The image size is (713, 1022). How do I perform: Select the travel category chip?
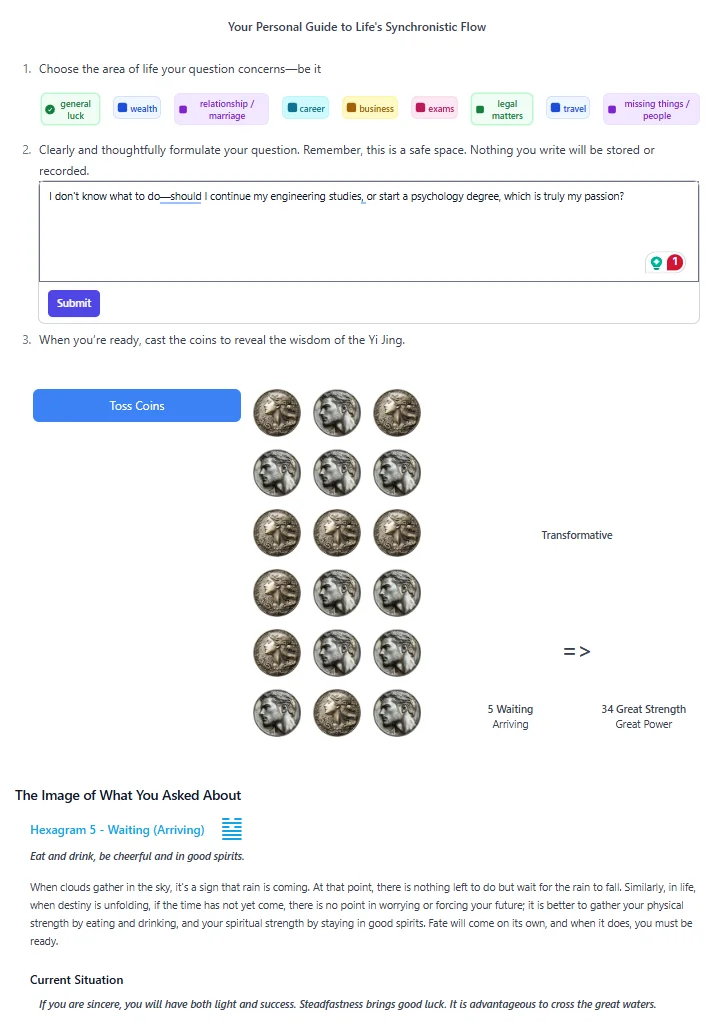[x=568, y=109]
